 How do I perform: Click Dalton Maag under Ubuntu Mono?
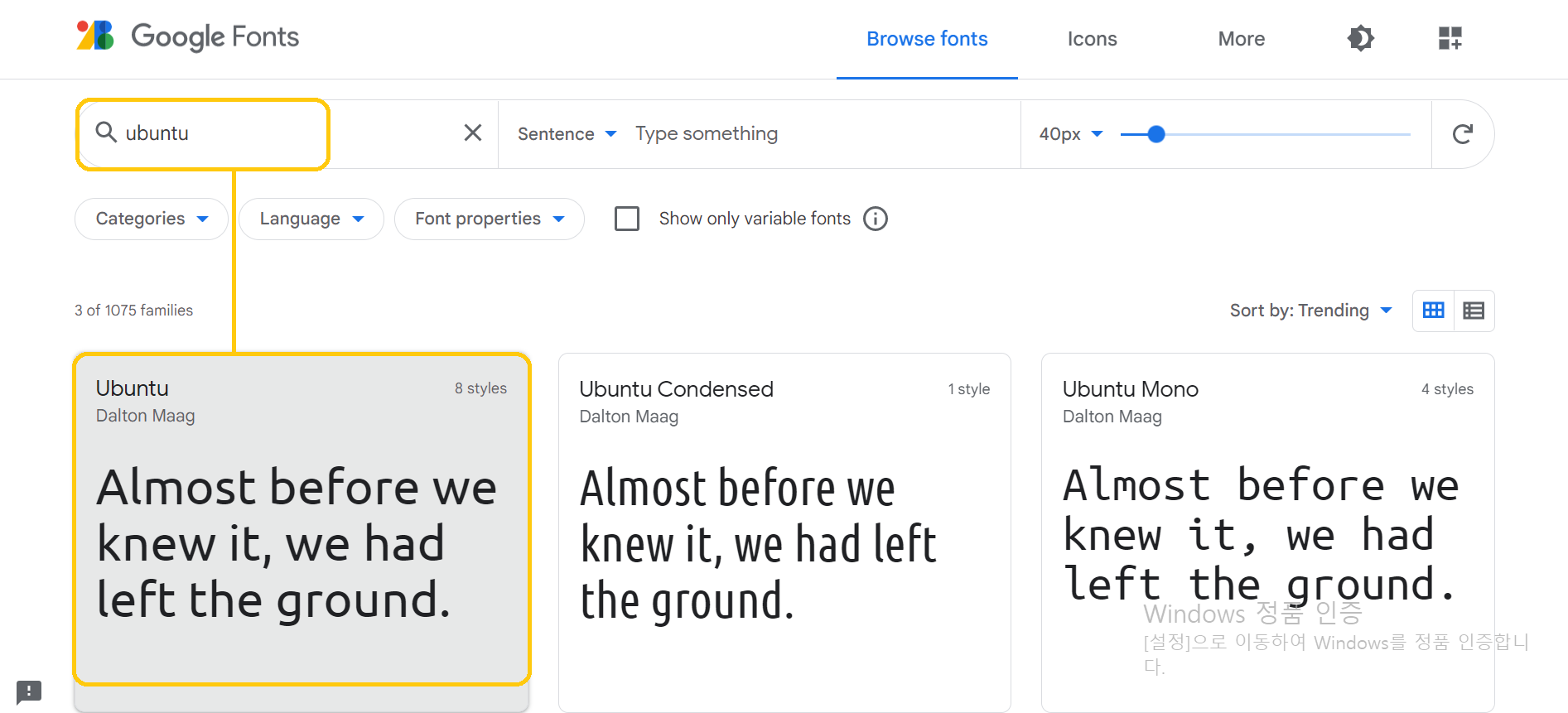click(x=1112, y=417)
